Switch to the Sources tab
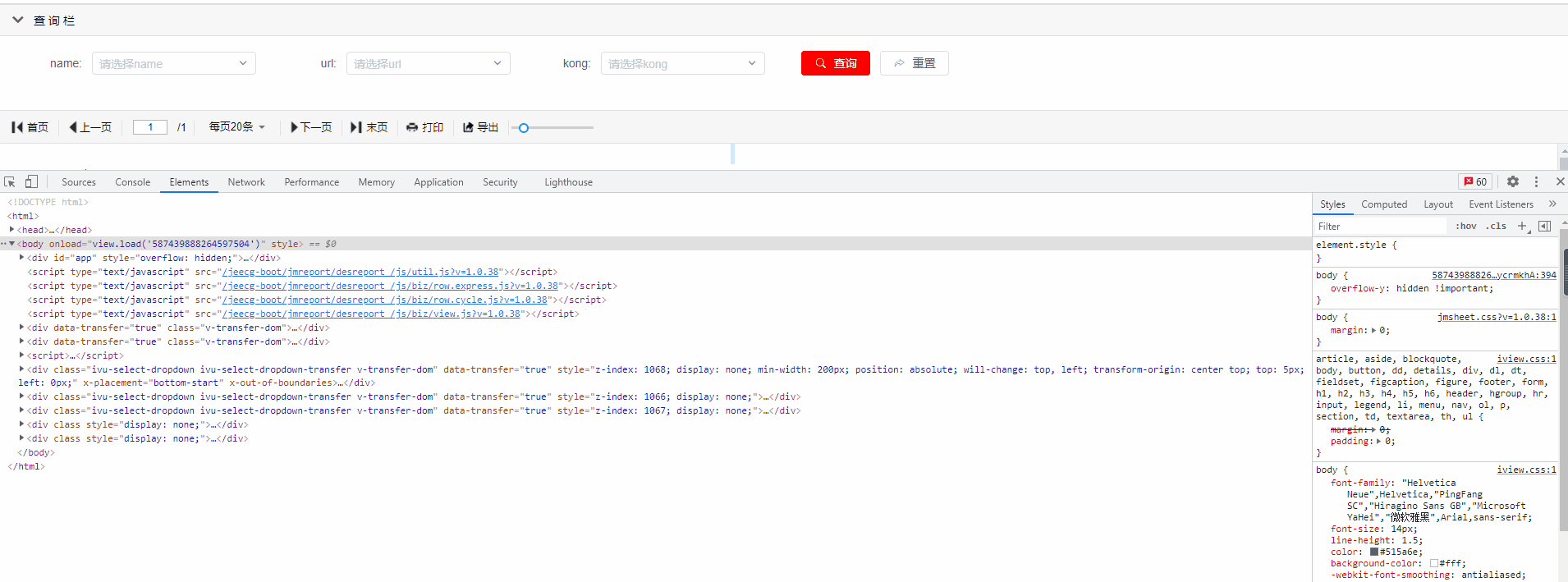Image resolution: width=1568 pixels, height=582 pixels. coord(79,182)
